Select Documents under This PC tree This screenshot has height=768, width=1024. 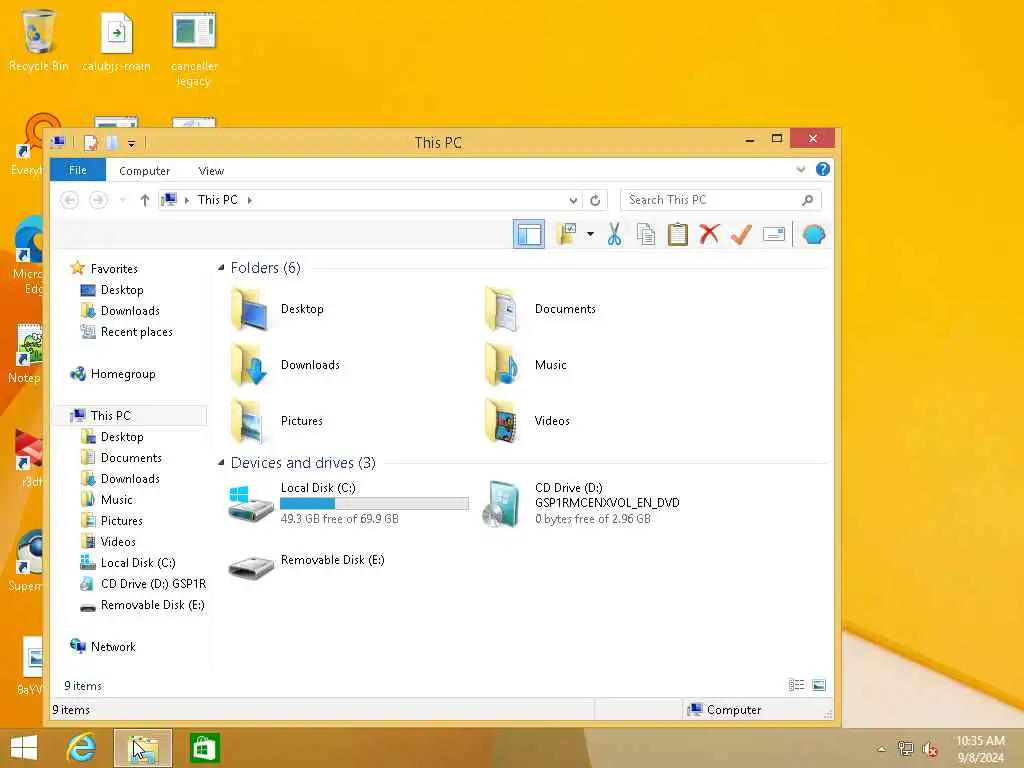121,458
